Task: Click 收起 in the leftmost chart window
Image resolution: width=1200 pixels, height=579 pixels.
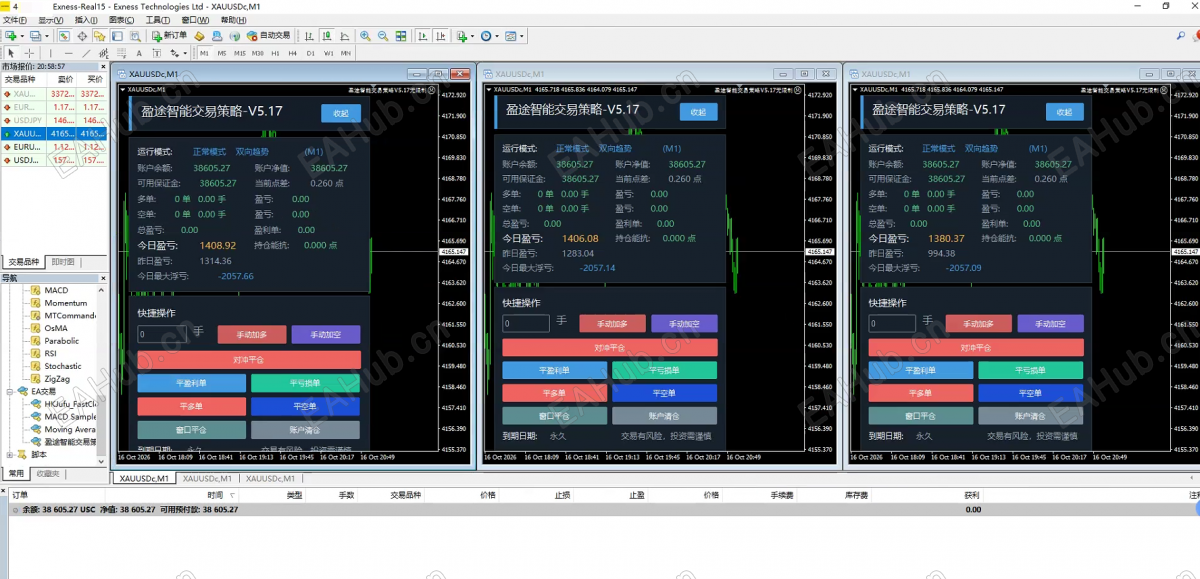Action: click(x=341, y=113)
